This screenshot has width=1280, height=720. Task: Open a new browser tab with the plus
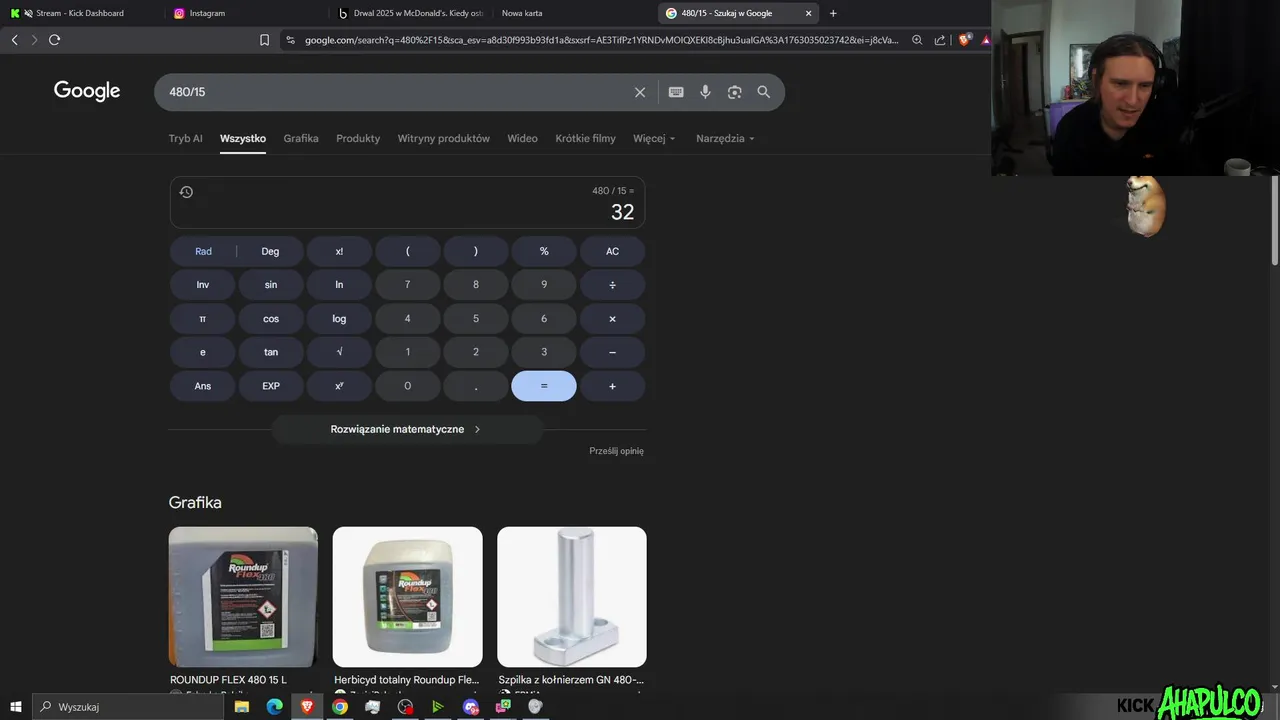coord(833,13)
